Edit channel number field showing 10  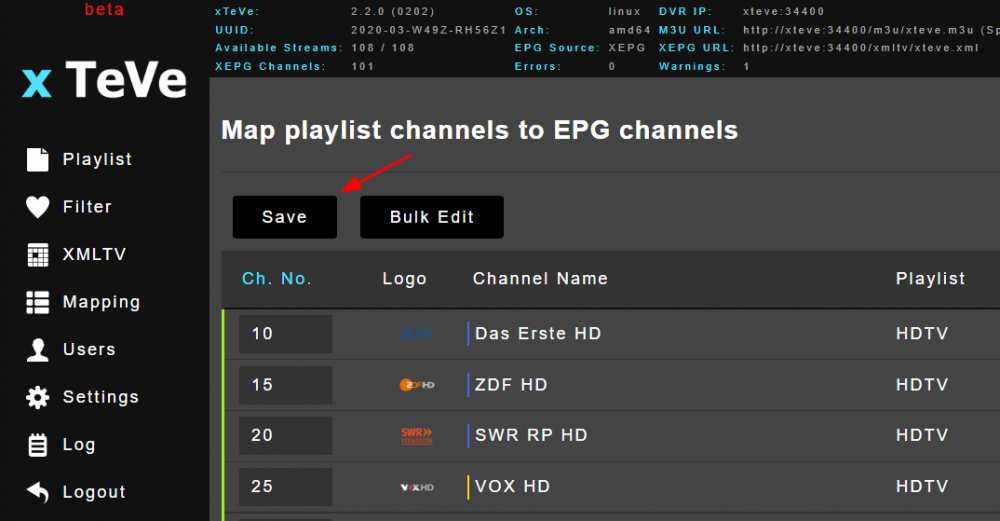coord(286,334)
